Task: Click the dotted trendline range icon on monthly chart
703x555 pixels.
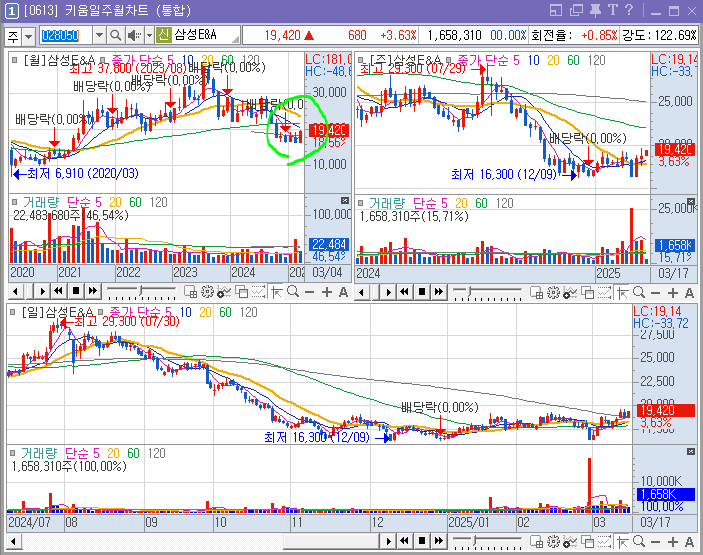Action: pos(258,292)
